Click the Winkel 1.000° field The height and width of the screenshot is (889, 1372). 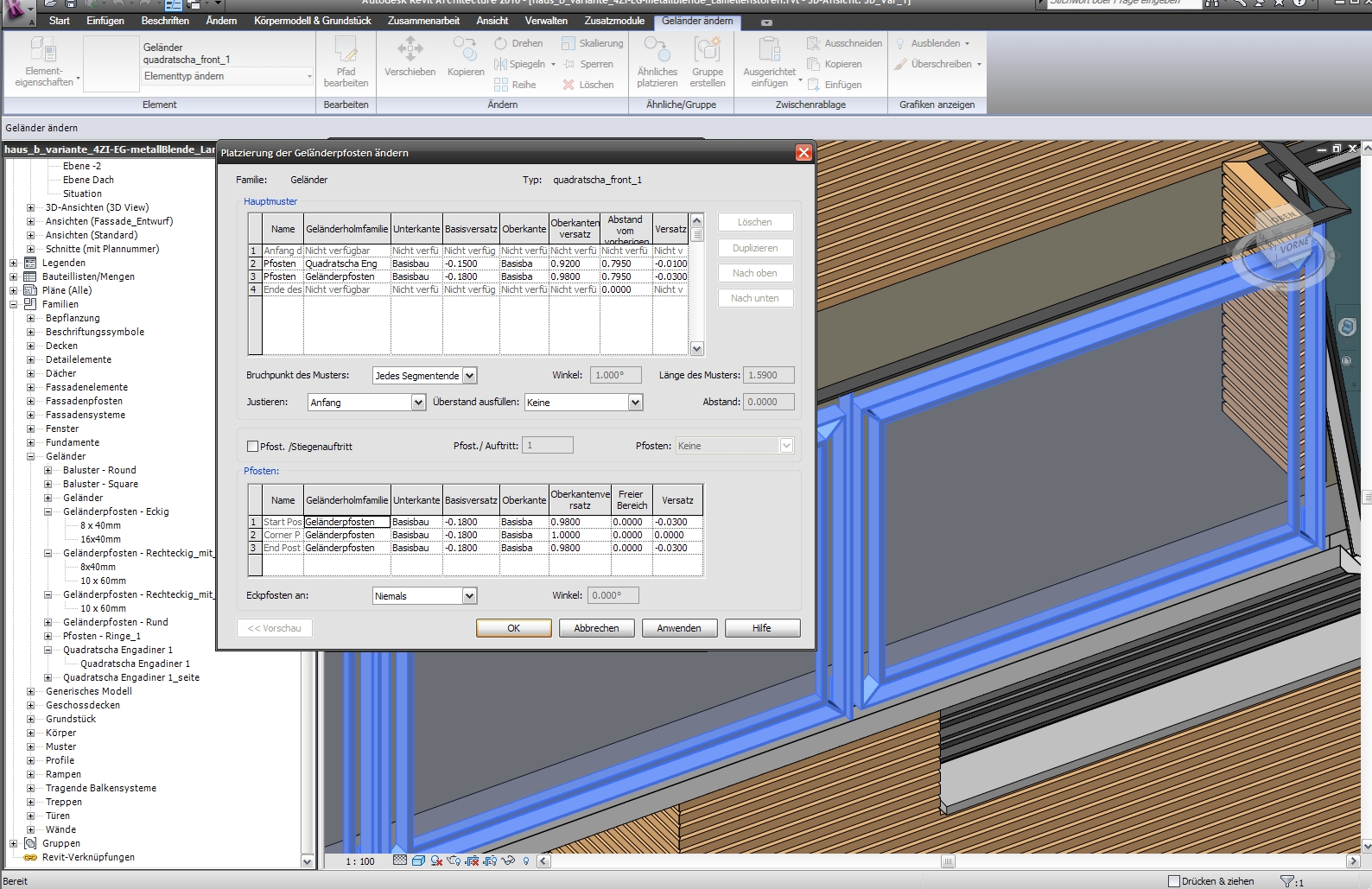616,375
